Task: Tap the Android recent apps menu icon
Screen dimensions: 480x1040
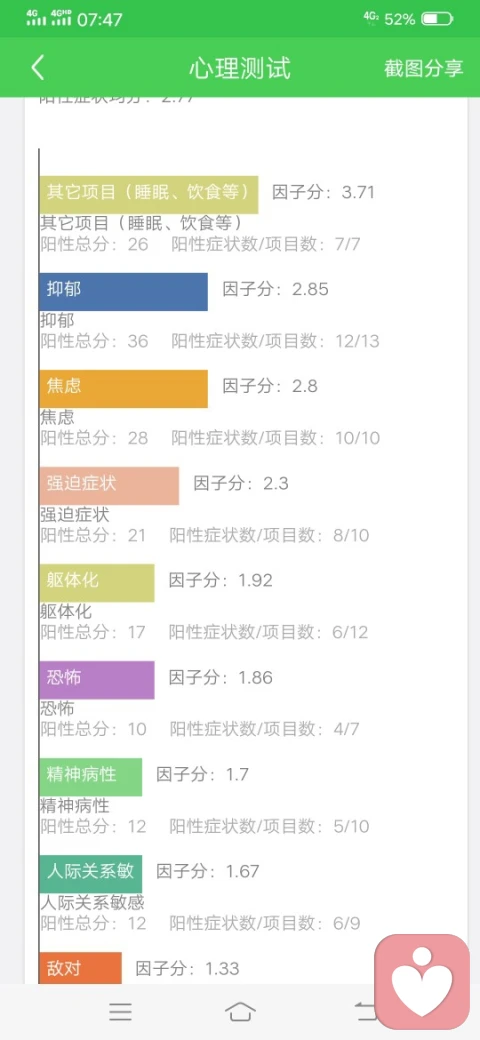Action: 121,1011
